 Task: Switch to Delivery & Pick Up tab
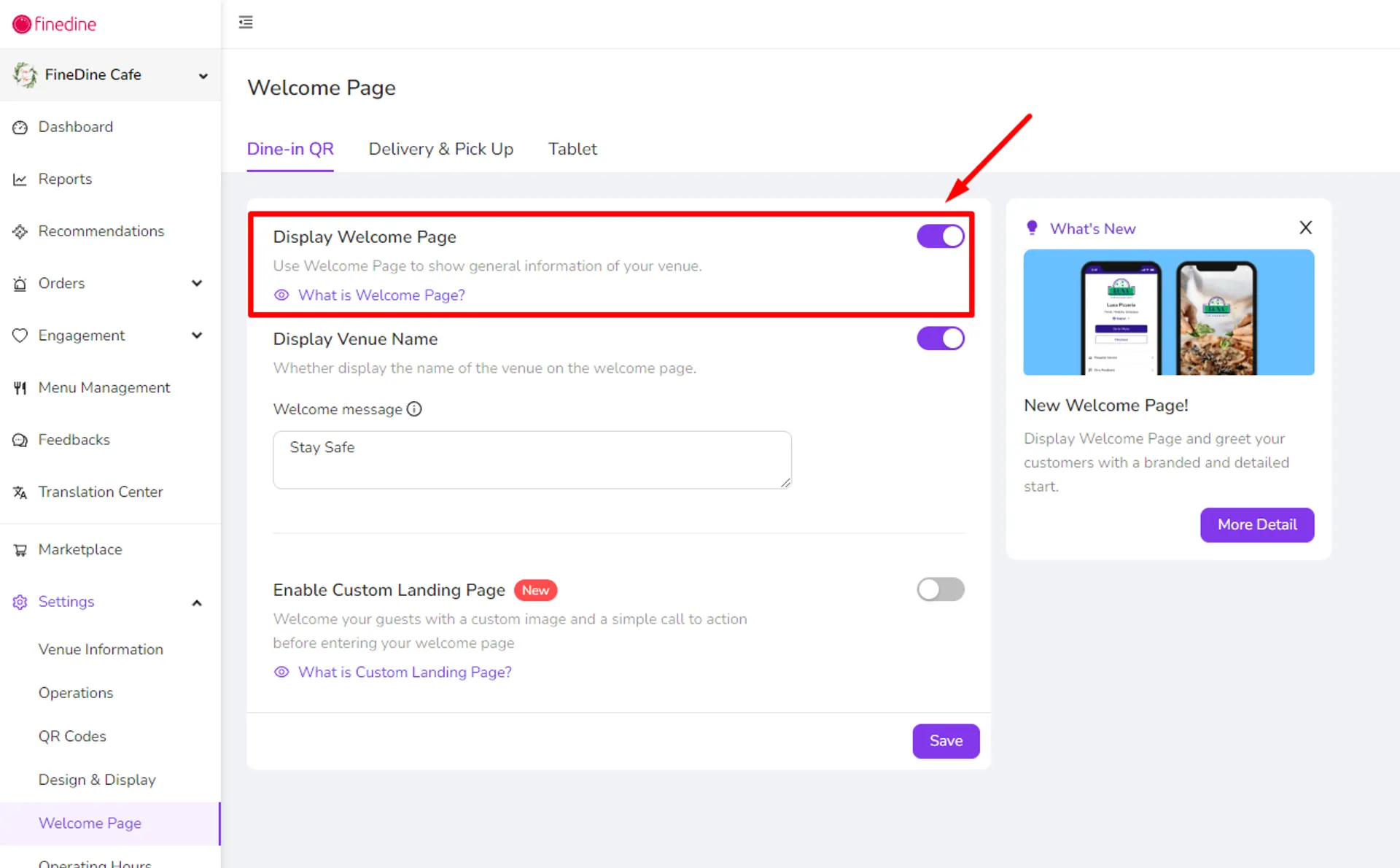pyautogui.click(x=440, y=149)
